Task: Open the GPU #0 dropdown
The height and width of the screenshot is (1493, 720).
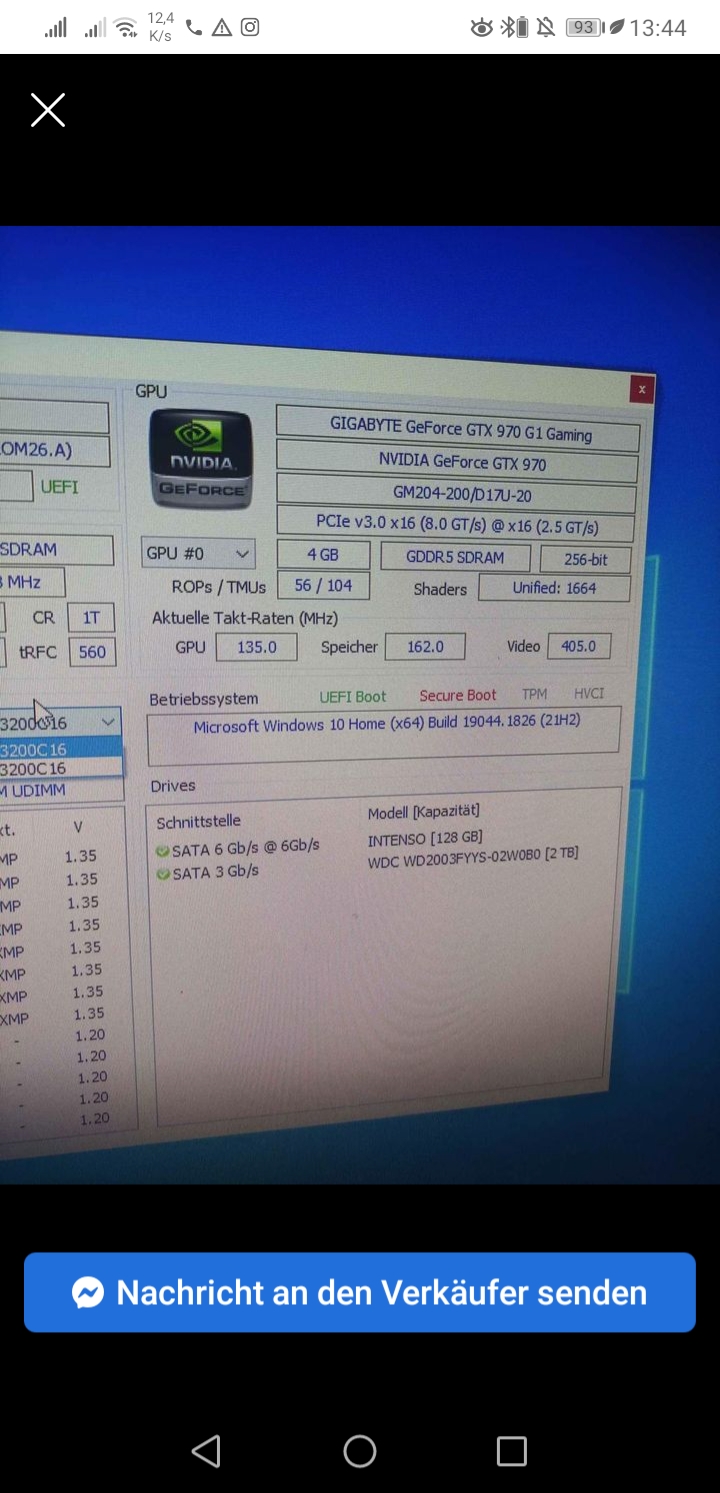Action: [198, 553]
